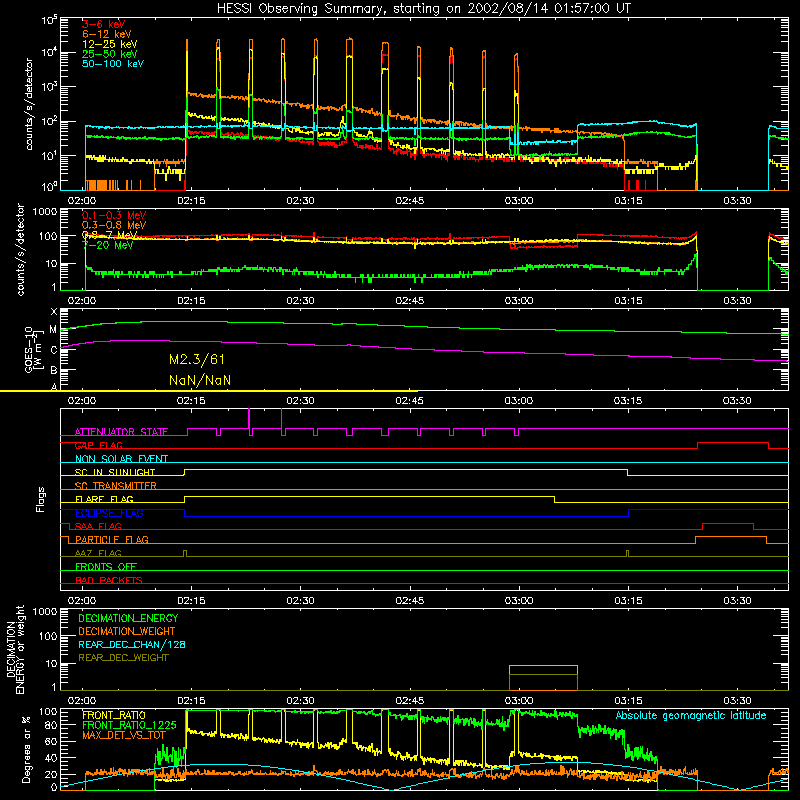
Task: Select the yellow 12-25 keV legend label
Action: pyautogui.click(x=109, y=44)
